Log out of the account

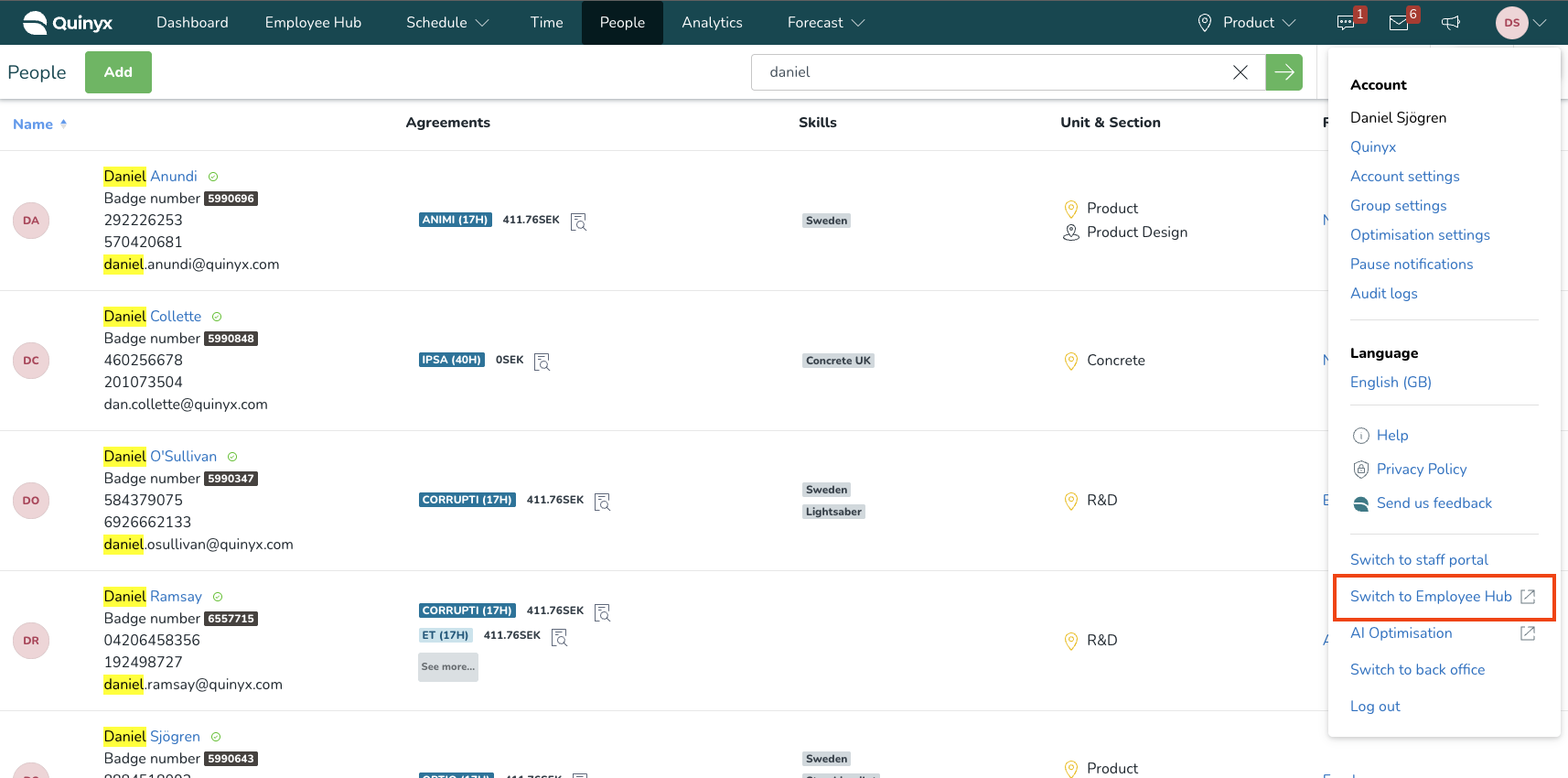pos(1375,707)
